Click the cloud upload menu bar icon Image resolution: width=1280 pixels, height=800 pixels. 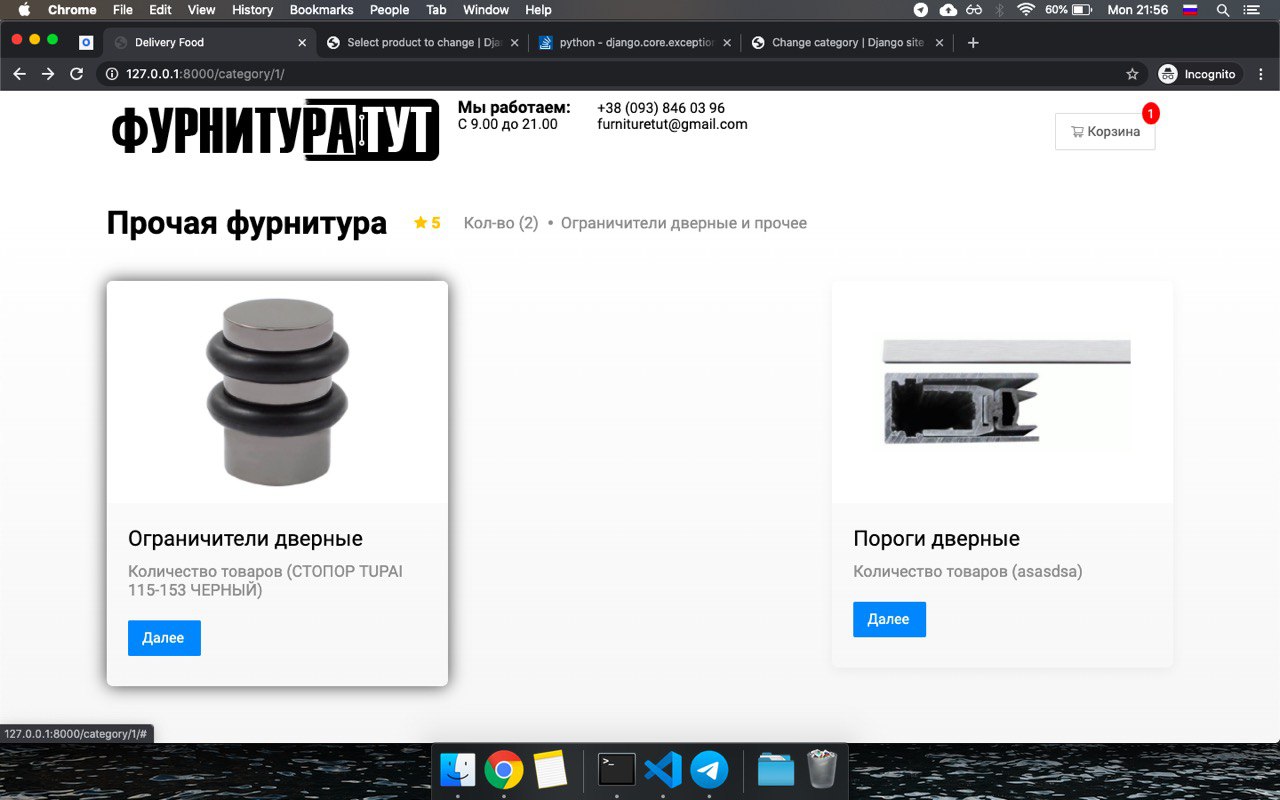(948, 10)
